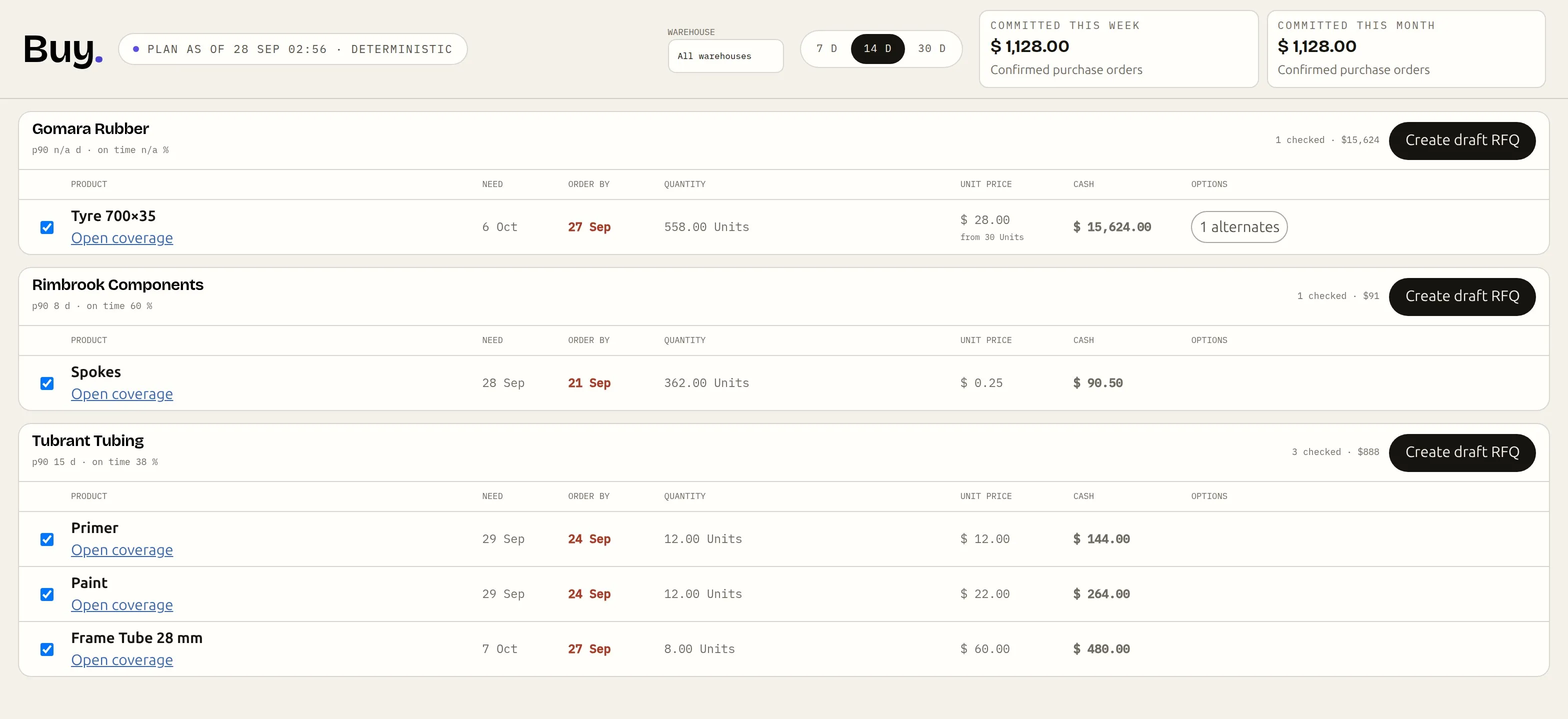
Task: Open coverage for Tyre 700×35
Action: point(121,238)
